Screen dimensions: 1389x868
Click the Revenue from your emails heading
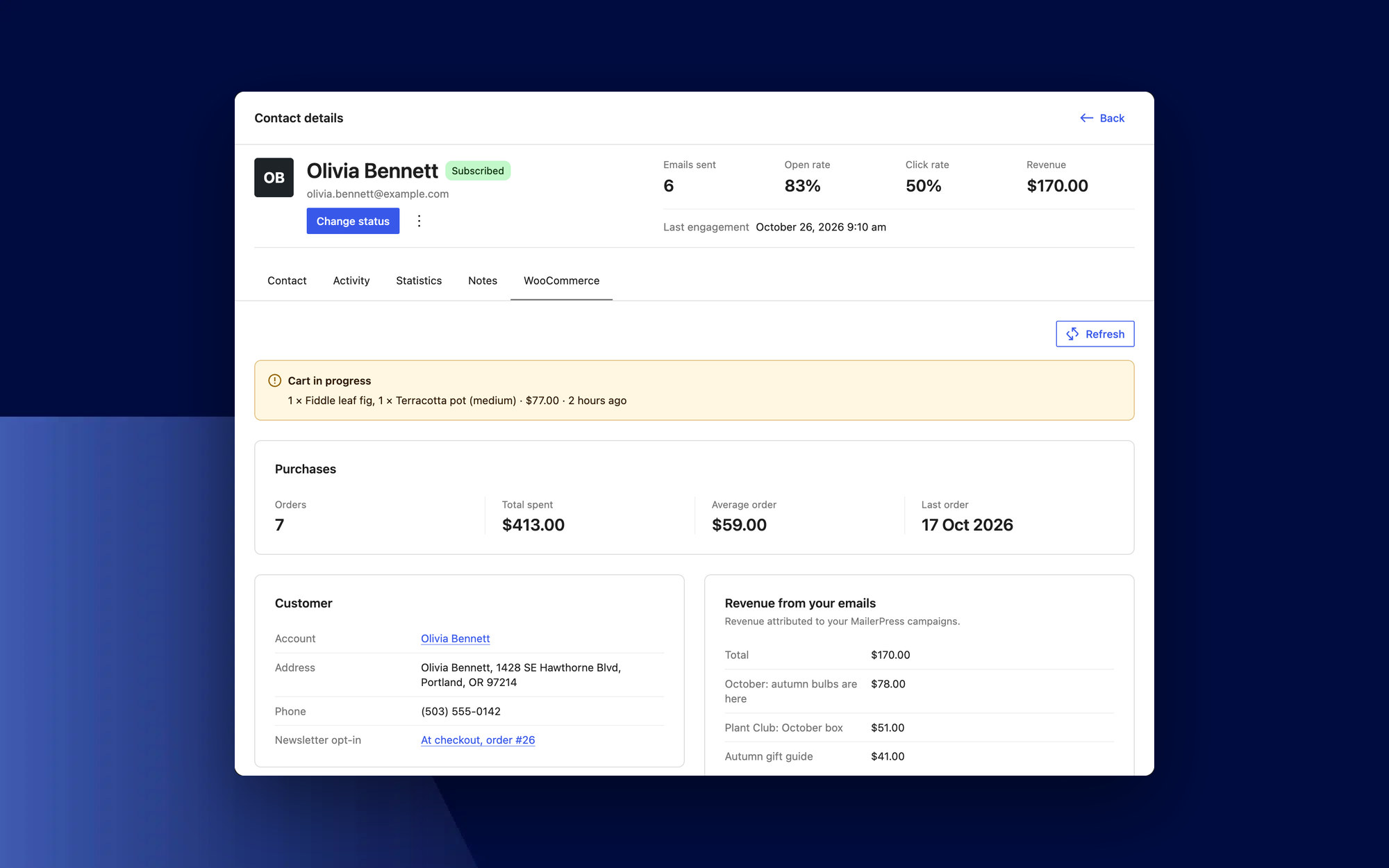(x=800, y=603)
